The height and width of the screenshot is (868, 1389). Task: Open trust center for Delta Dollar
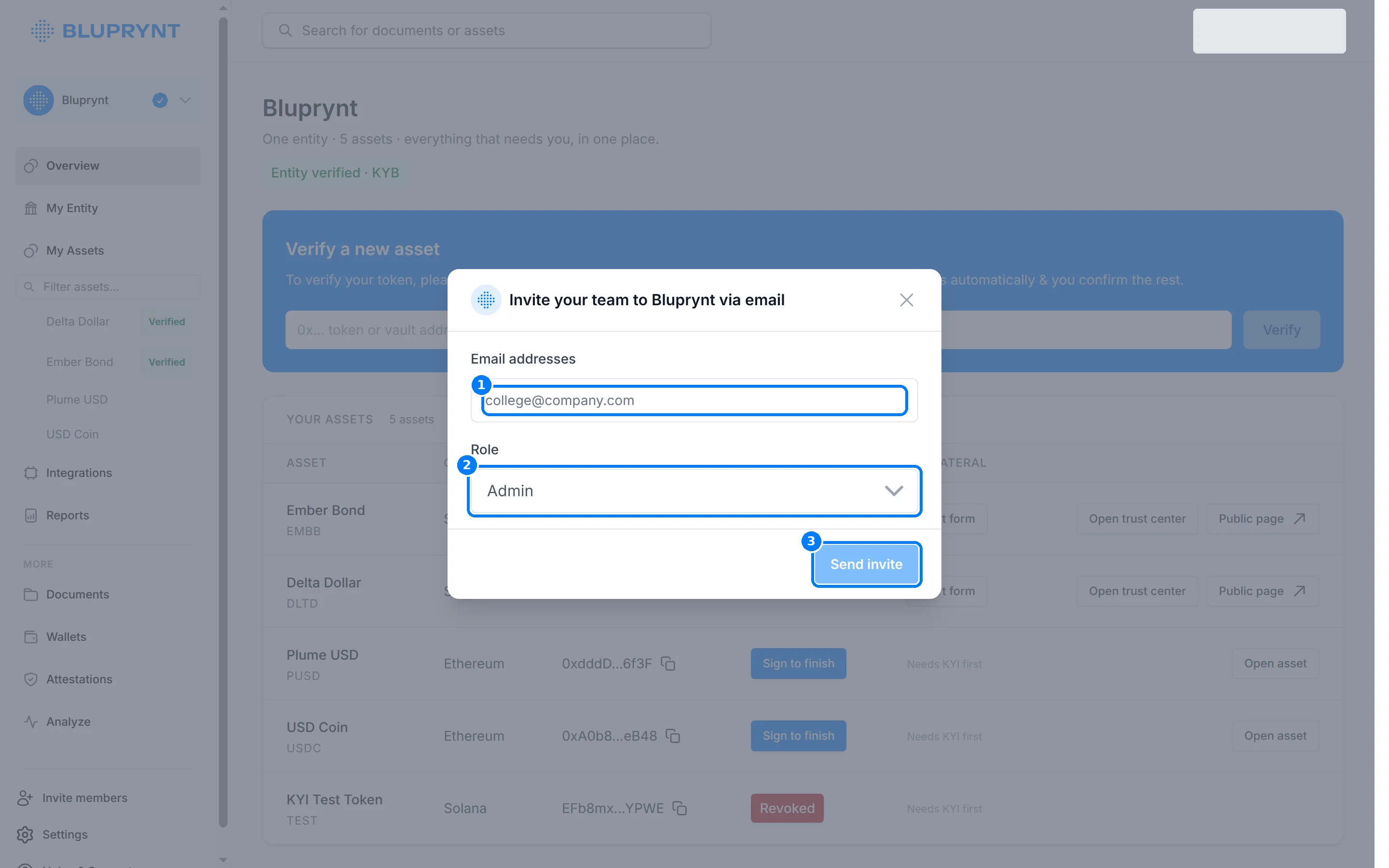(1136, 591)
